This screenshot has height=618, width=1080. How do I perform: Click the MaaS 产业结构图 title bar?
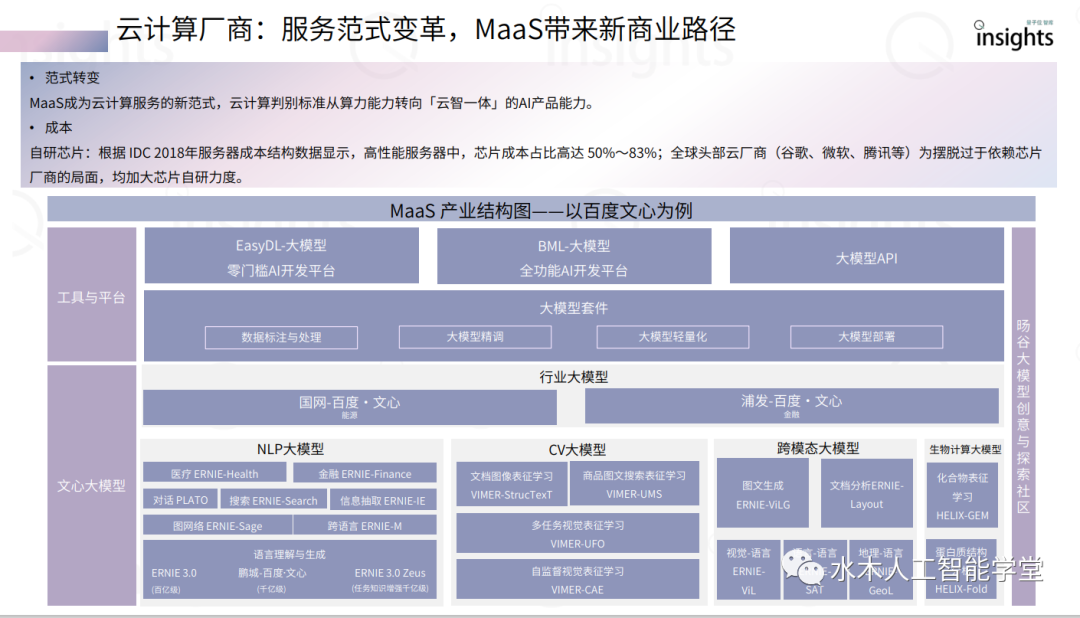click(x=540, y=210)
